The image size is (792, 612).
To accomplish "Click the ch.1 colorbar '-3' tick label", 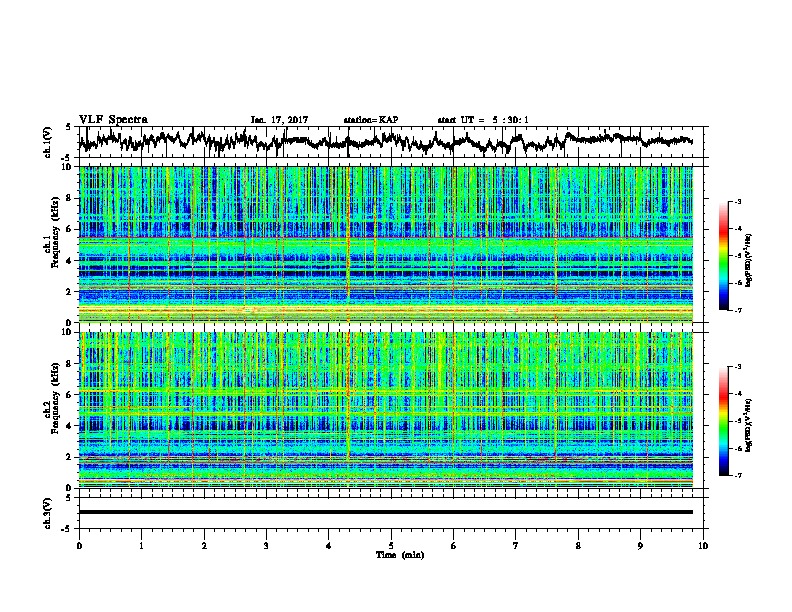I will point(738,201).
